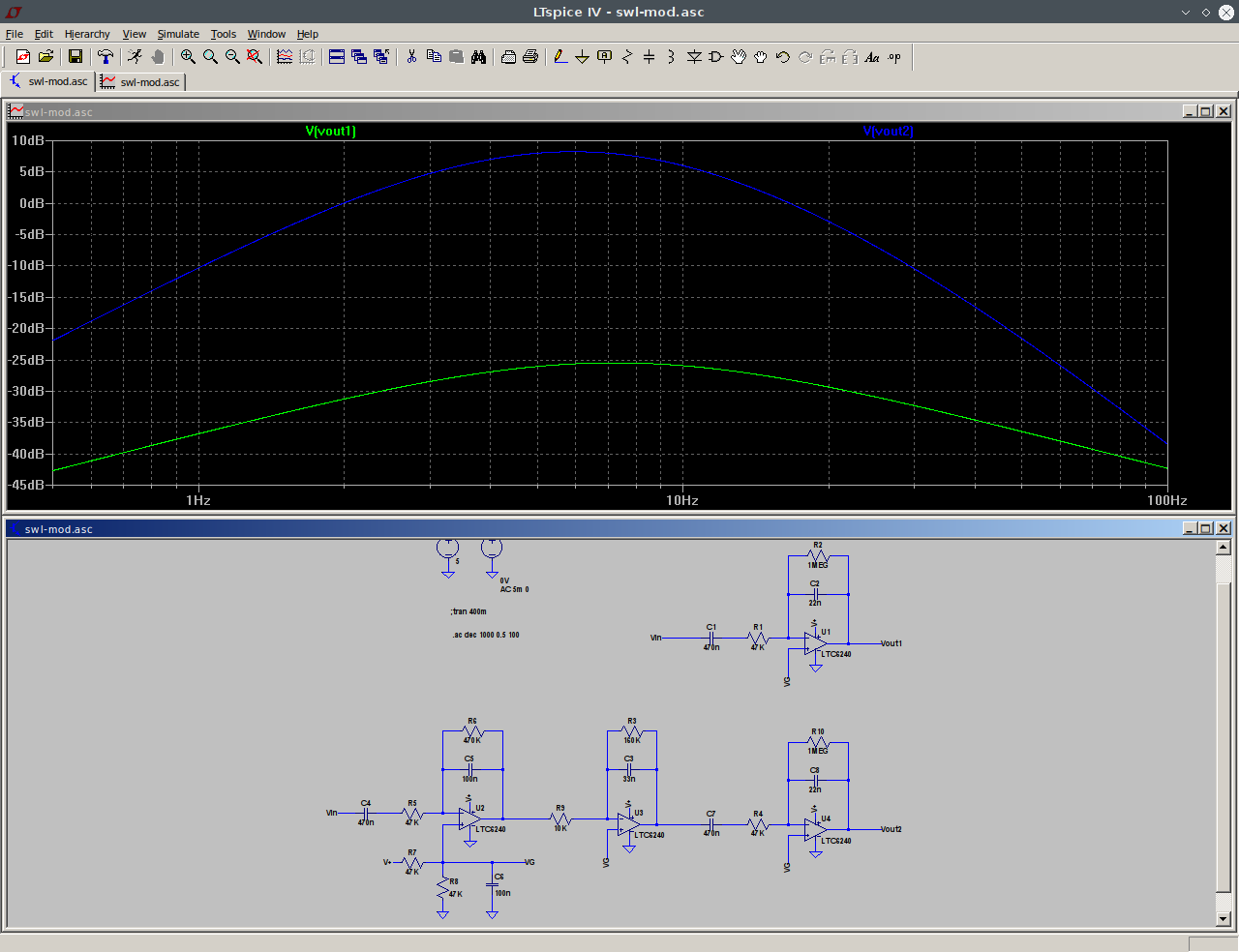Open the SPICE directive .op tool
This screenshot has height=952, width=1239.
[894, 57]
